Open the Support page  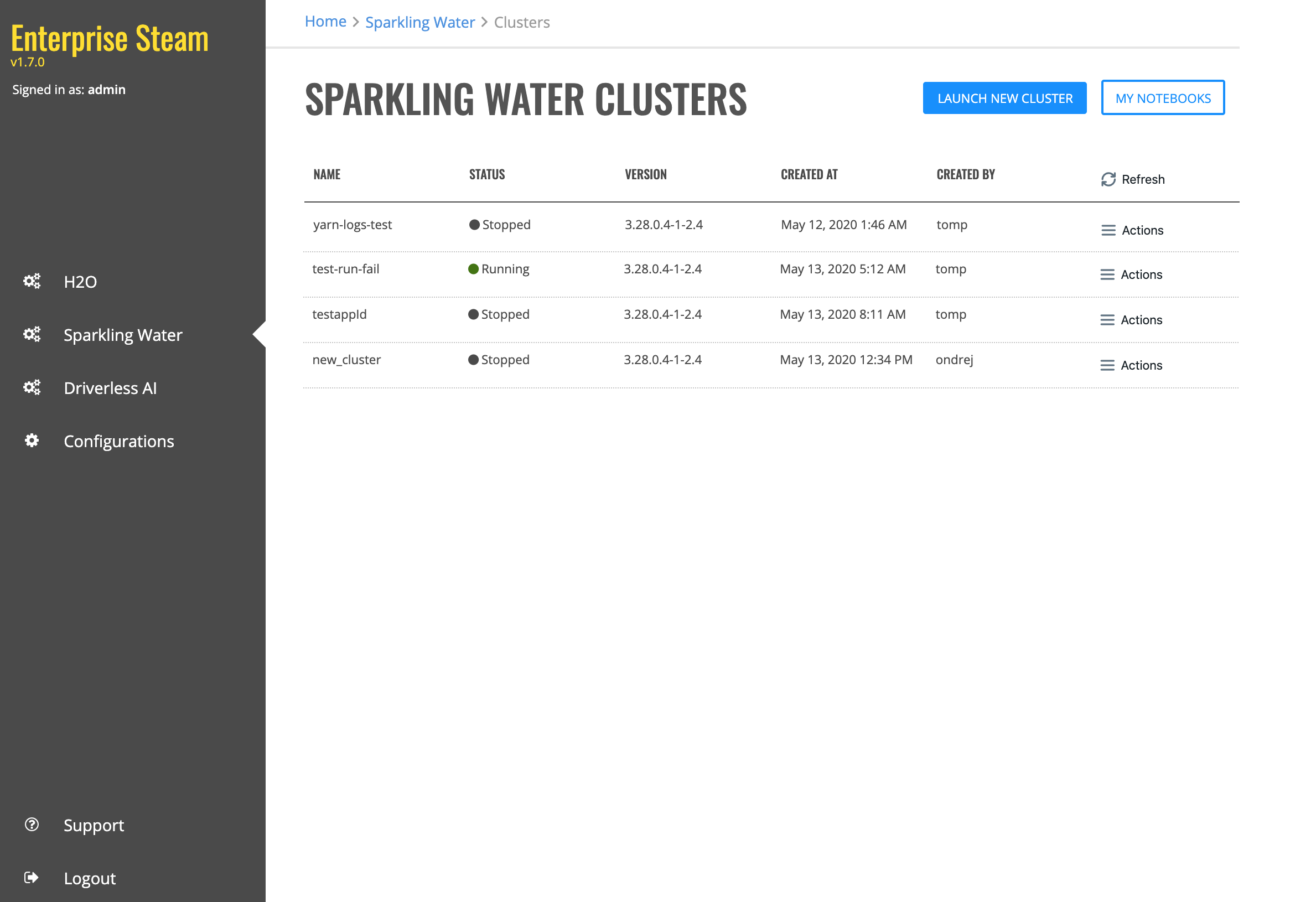[94, 825]
